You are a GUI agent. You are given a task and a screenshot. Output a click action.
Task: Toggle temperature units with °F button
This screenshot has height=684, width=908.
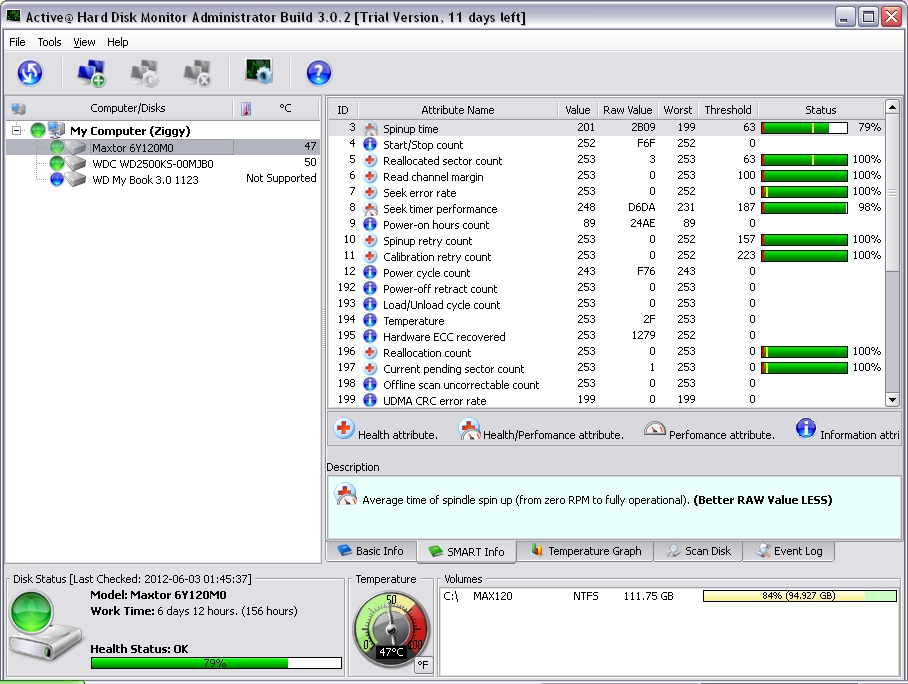pyautogui.click(x=423, y=664)
